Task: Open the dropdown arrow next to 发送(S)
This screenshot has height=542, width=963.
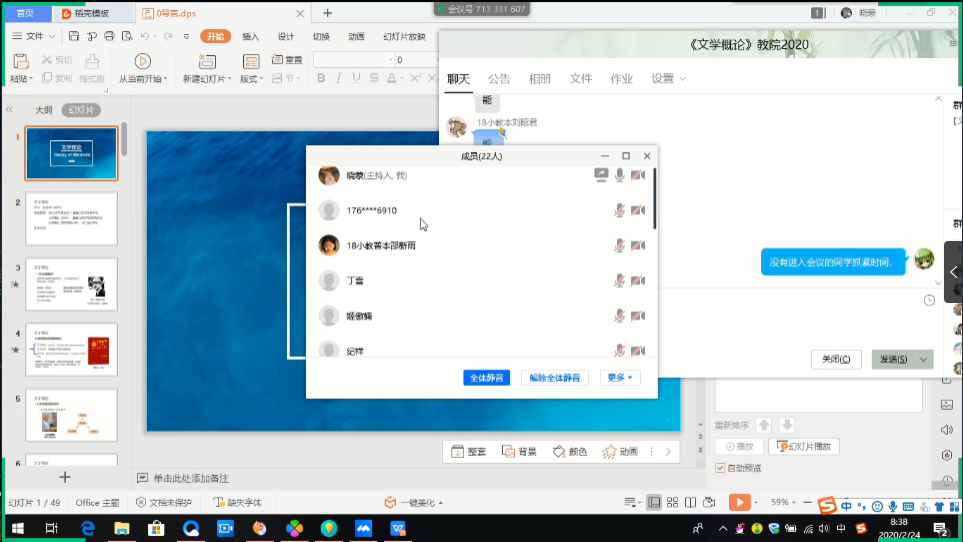Action: (x=923, y=359)
